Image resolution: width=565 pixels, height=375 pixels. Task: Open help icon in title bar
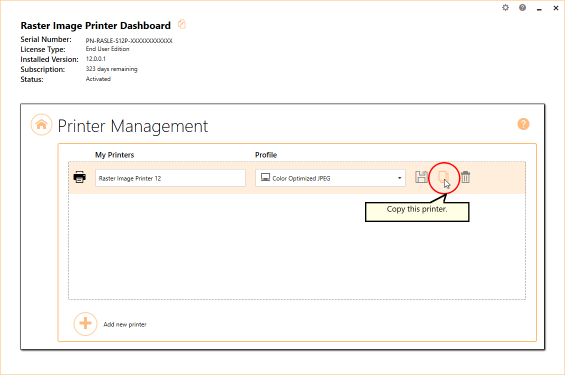[522, 8]
